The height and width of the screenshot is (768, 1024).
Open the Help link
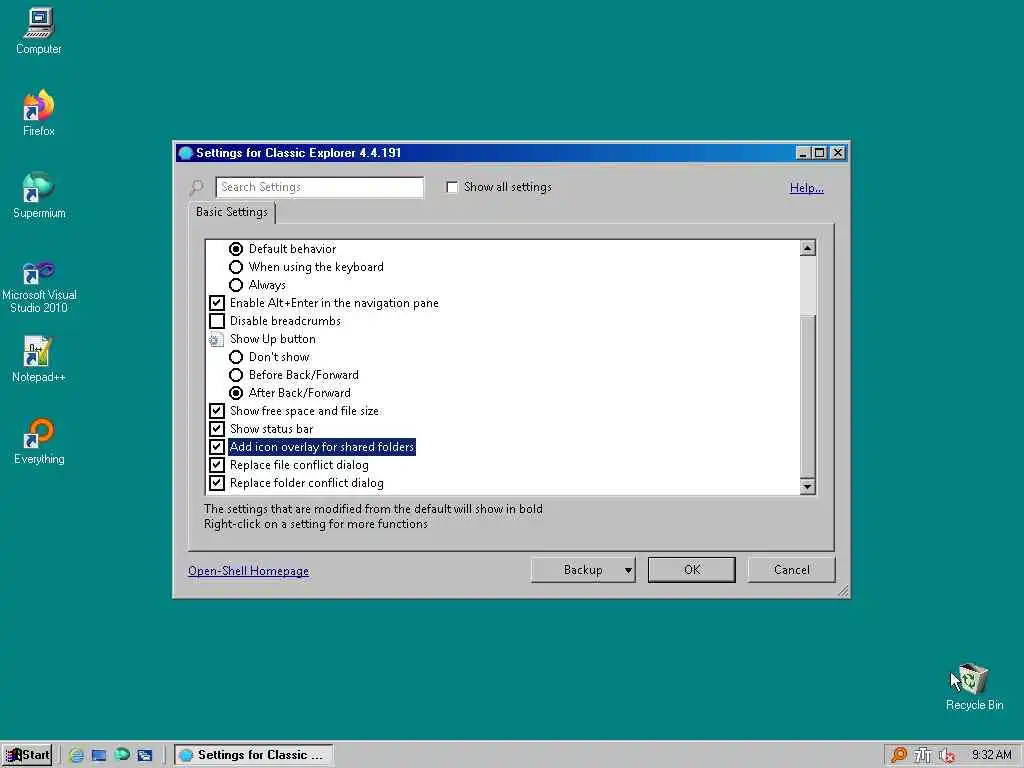[x=807, y=188]
